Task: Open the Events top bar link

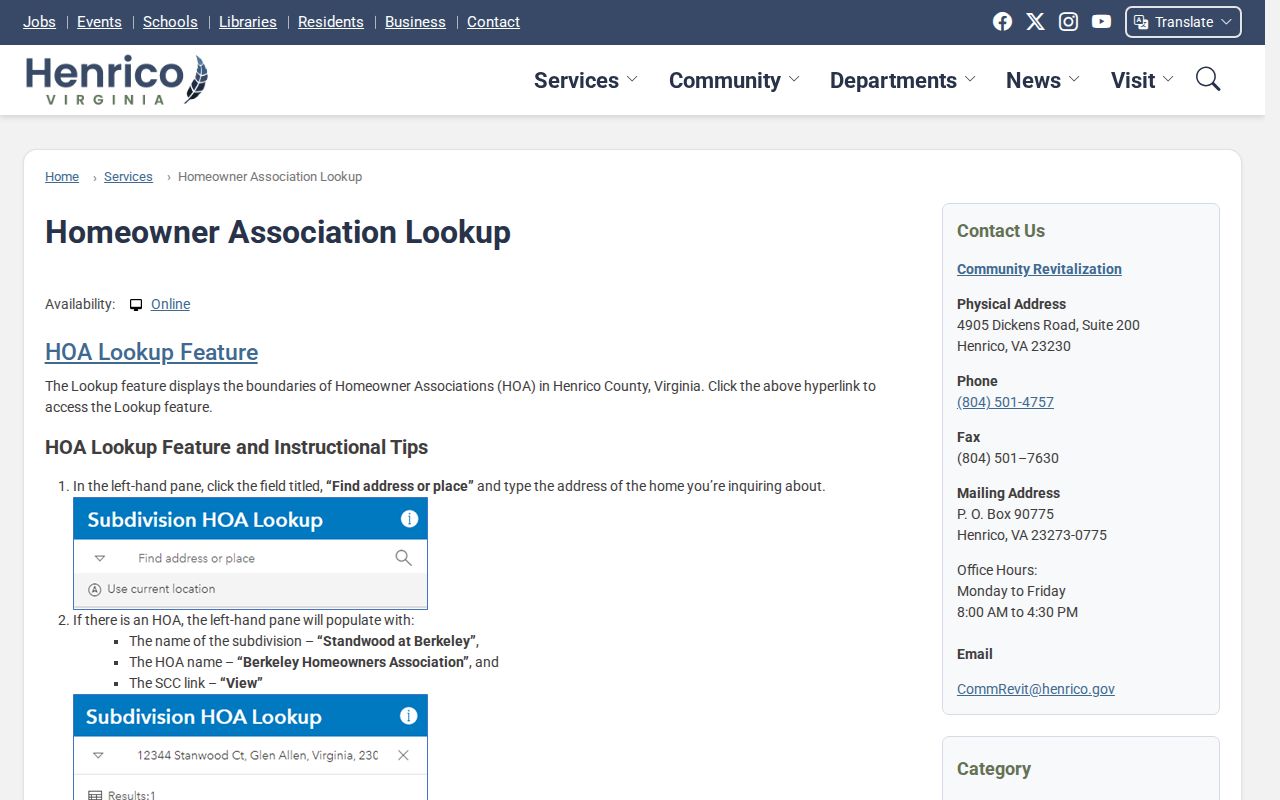Action: 99,22
